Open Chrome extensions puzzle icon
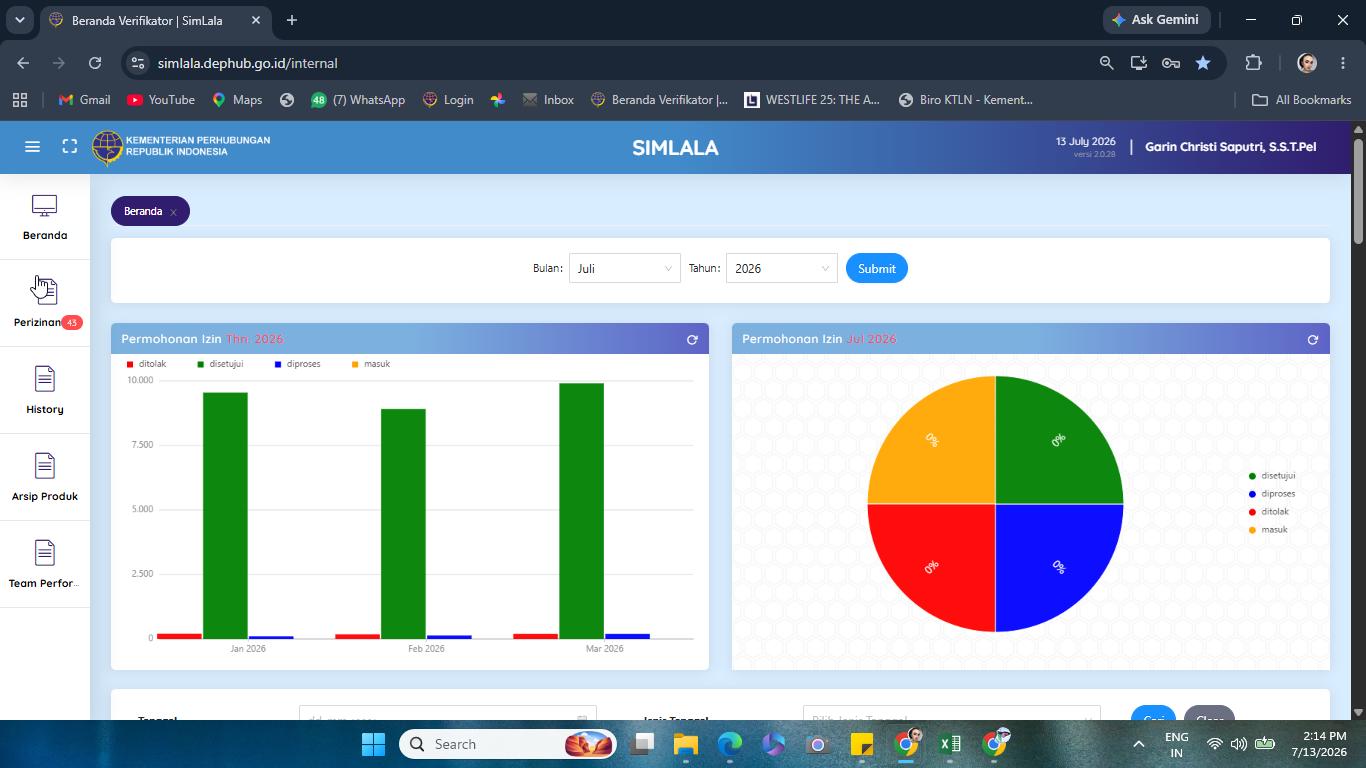This screenshot has width=1366, height=768. (x=1254, y=63)
